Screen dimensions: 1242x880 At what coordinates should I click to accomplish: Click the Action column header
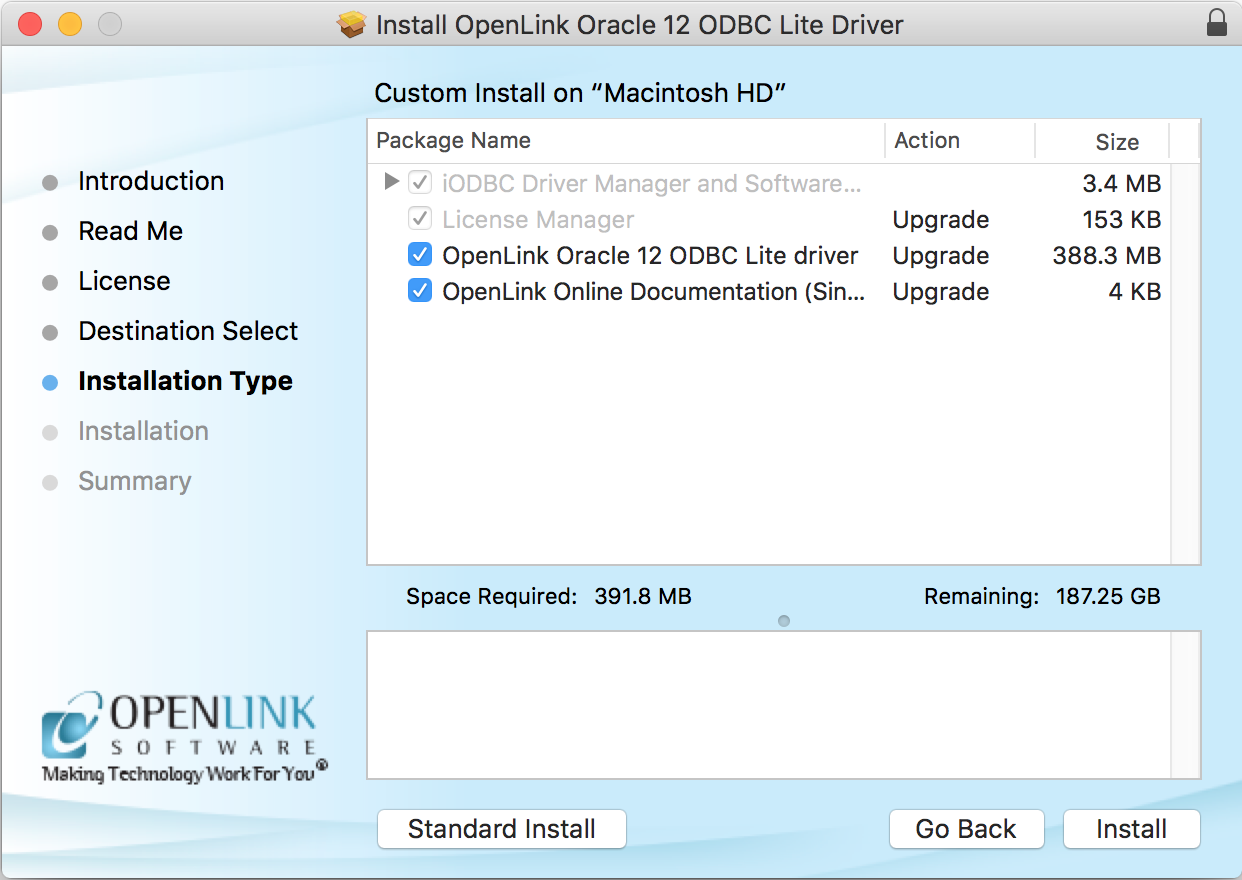[x=958, y=141]
